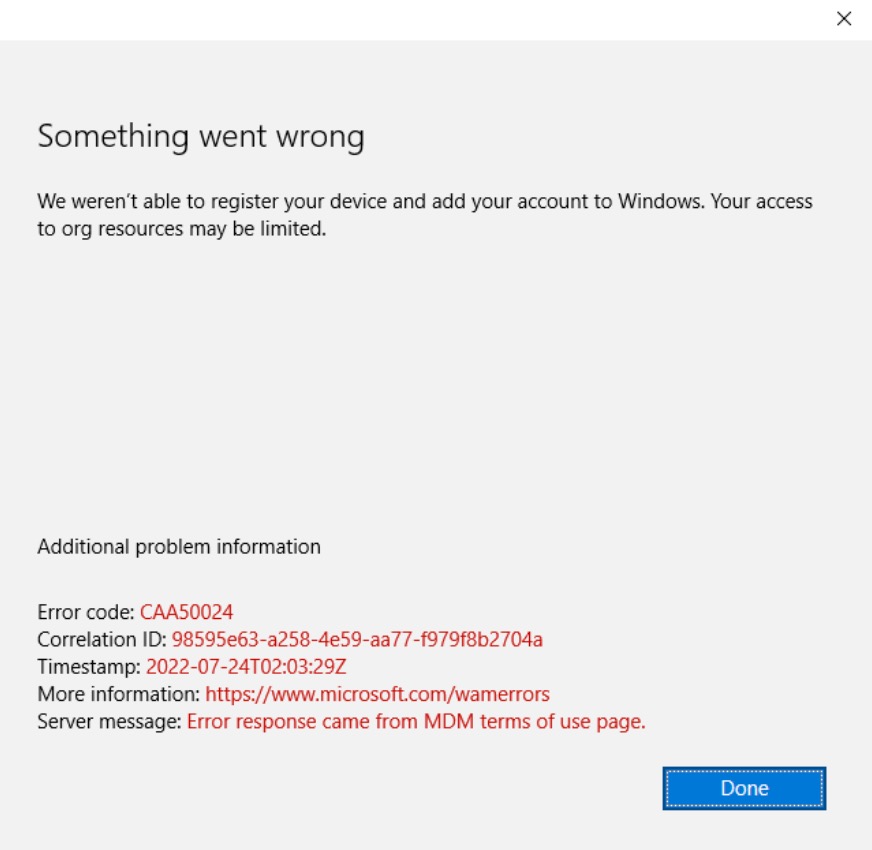Click the "Server message:" label
The image size is (872, 850).
pyautogui.click(x=110, y=721)
